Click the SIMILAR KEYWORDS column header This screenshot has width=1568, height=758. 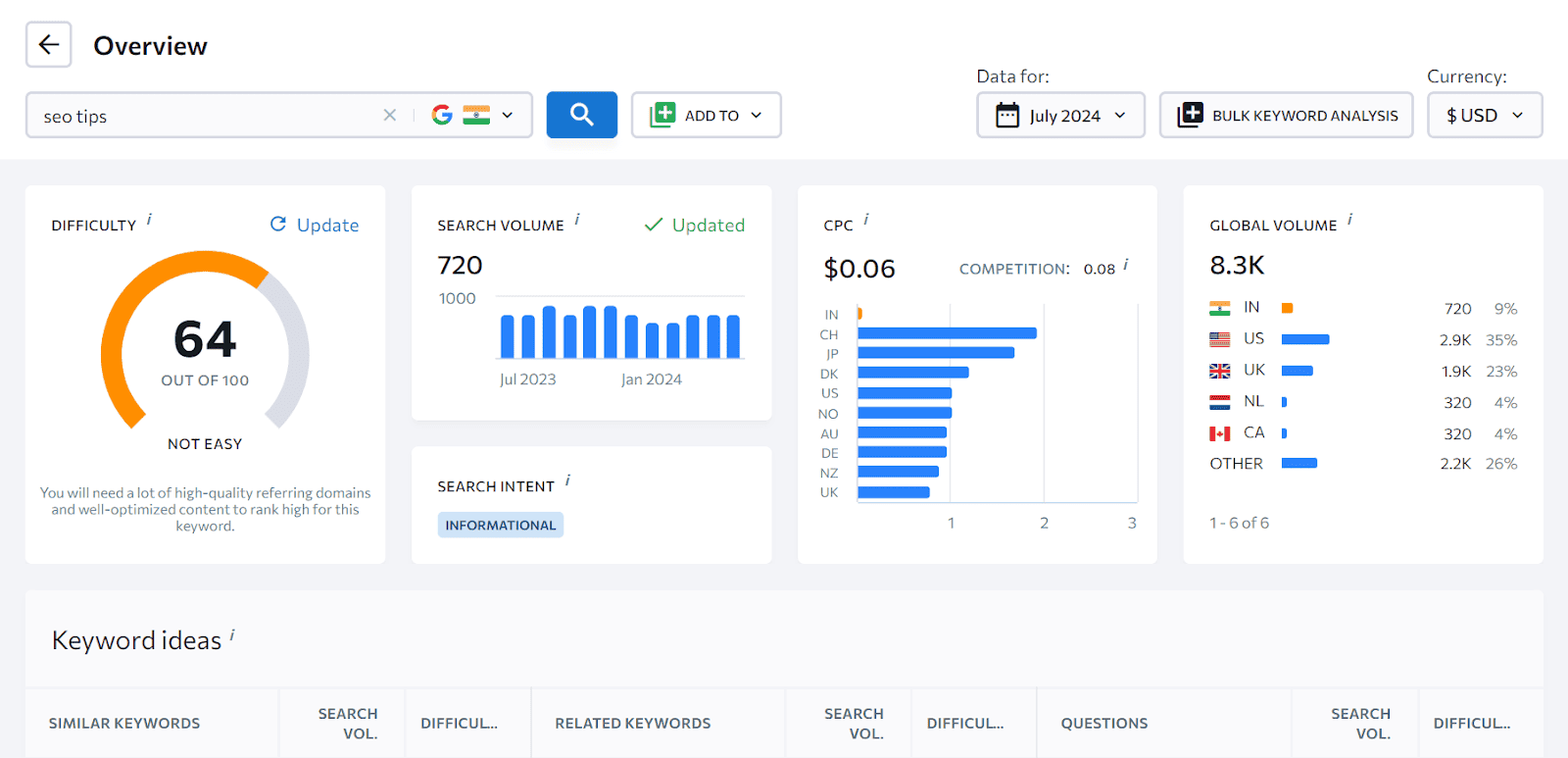point(124,724)
